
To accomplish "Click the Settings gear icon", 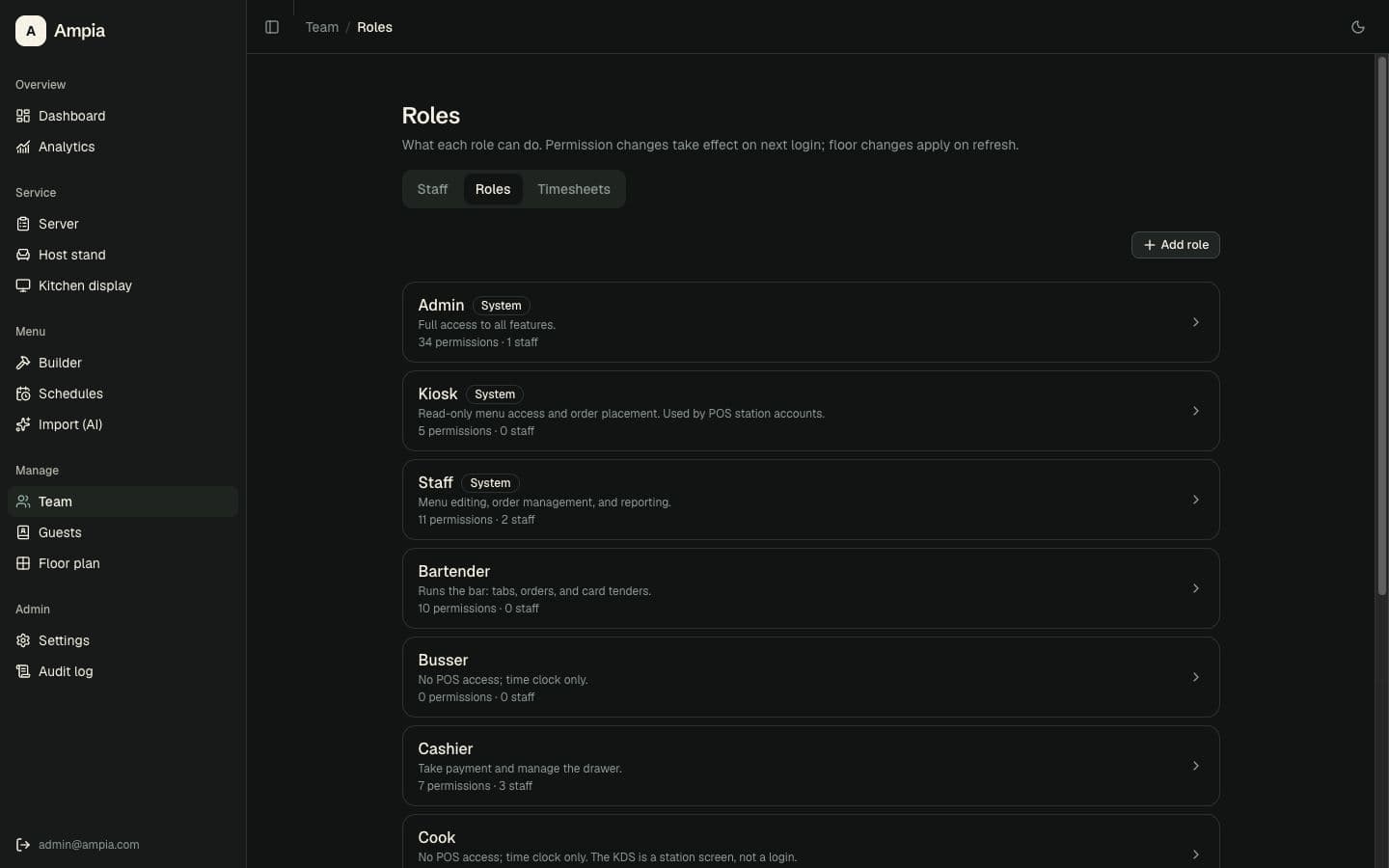I will pyautogui.click(x=23, y=640).
